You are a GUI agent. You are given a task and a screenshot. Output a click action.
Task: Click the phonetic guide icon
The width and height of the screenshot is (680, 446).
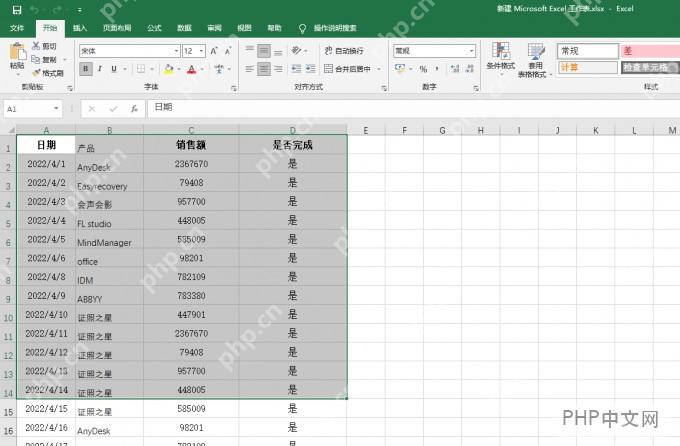[219, 69]
